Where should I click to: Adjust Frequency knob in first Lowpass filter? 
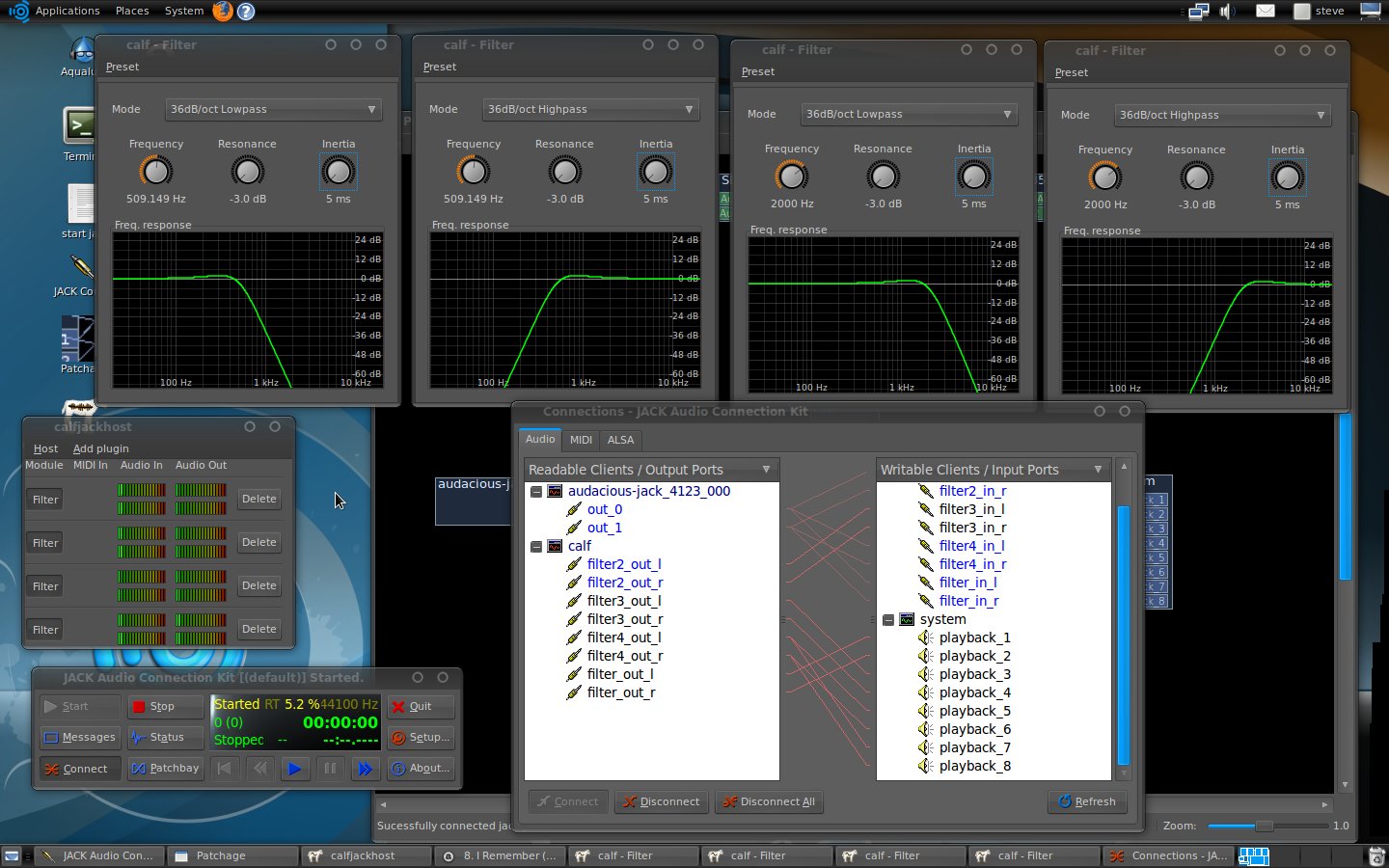pyautogui.click(x=156, y=172)
